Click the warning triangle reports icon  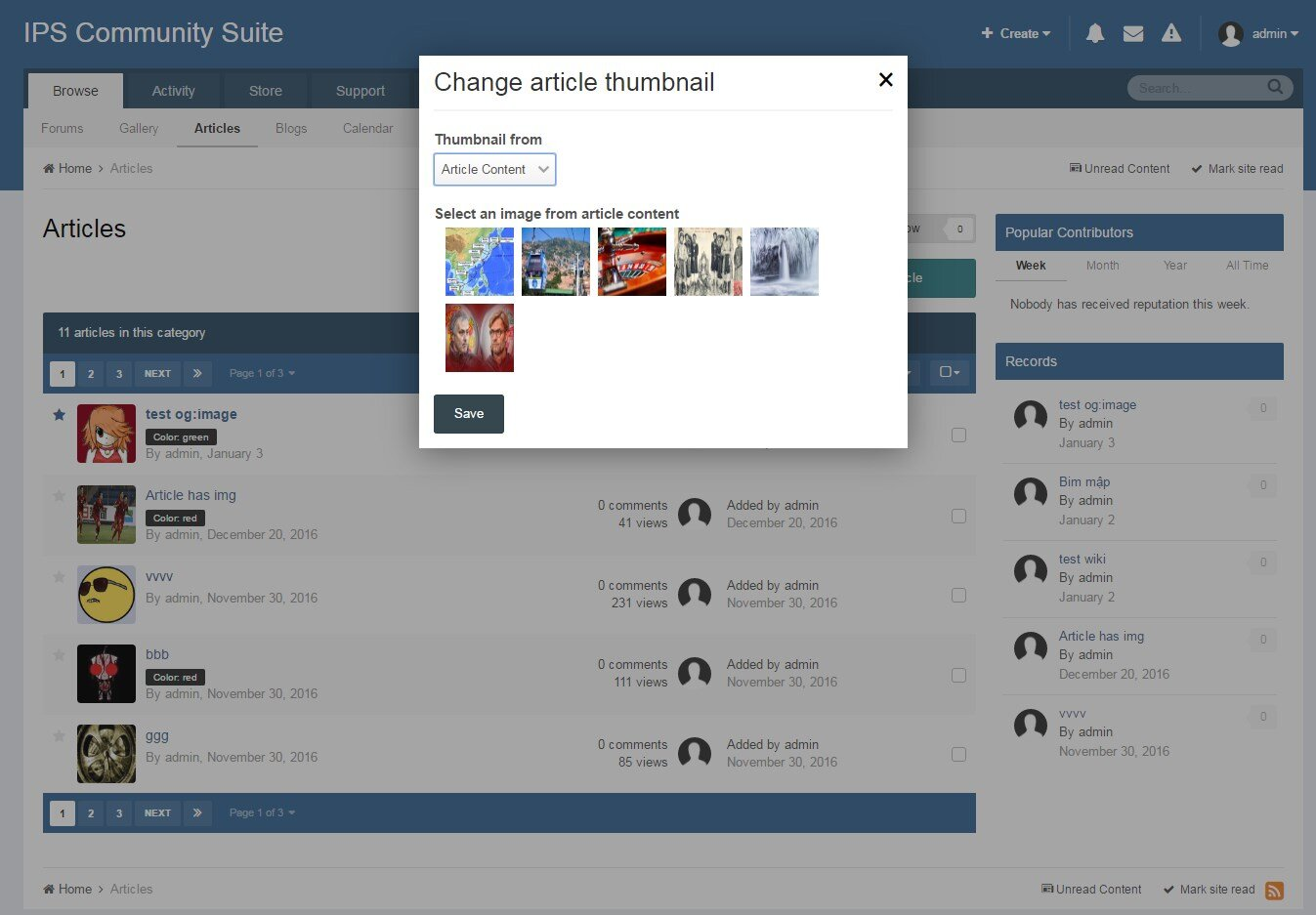coord(1171,34)
